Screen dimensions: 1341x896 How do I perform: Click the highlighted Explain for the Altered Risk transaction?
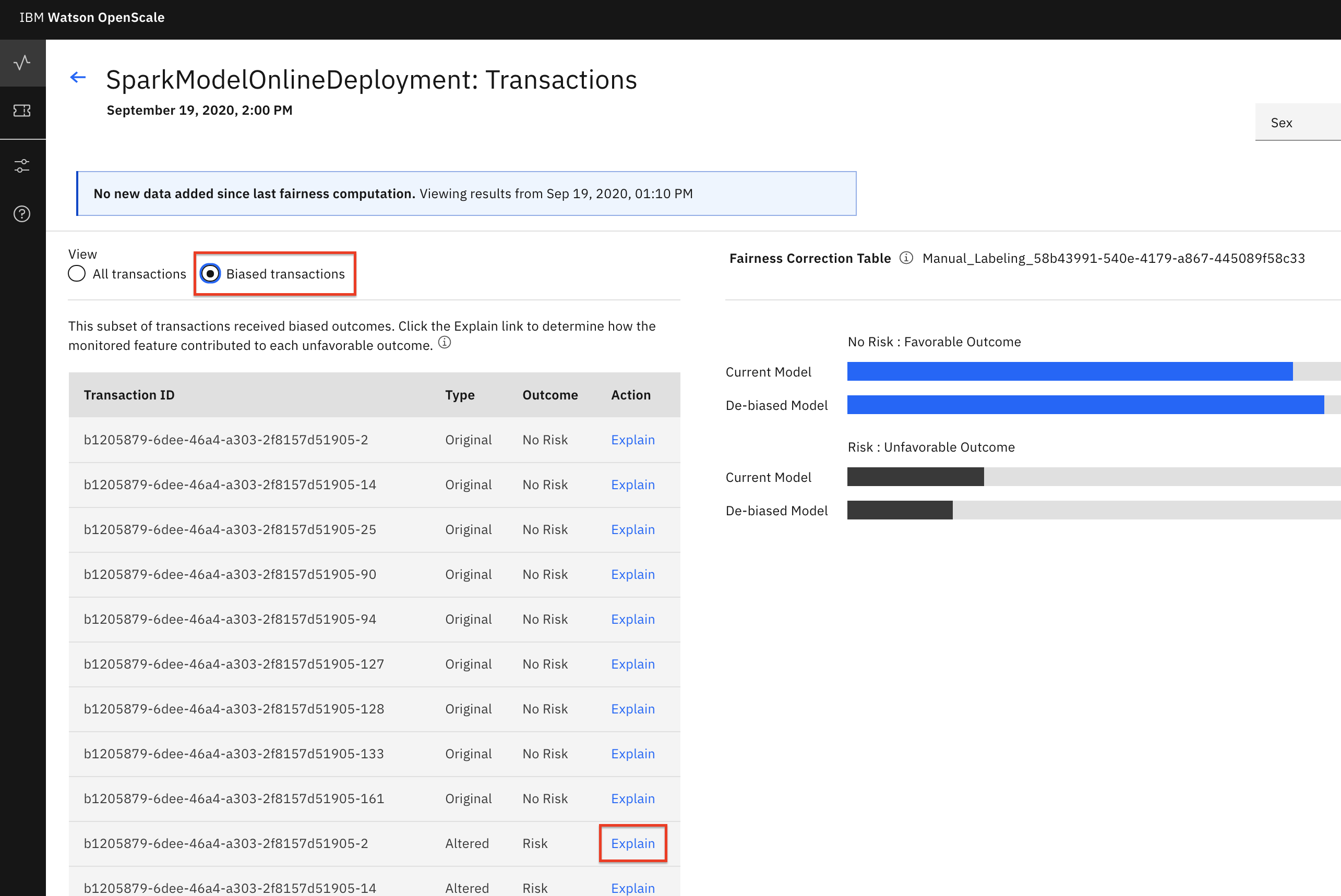pyautogui.click(x=633, y=843)
